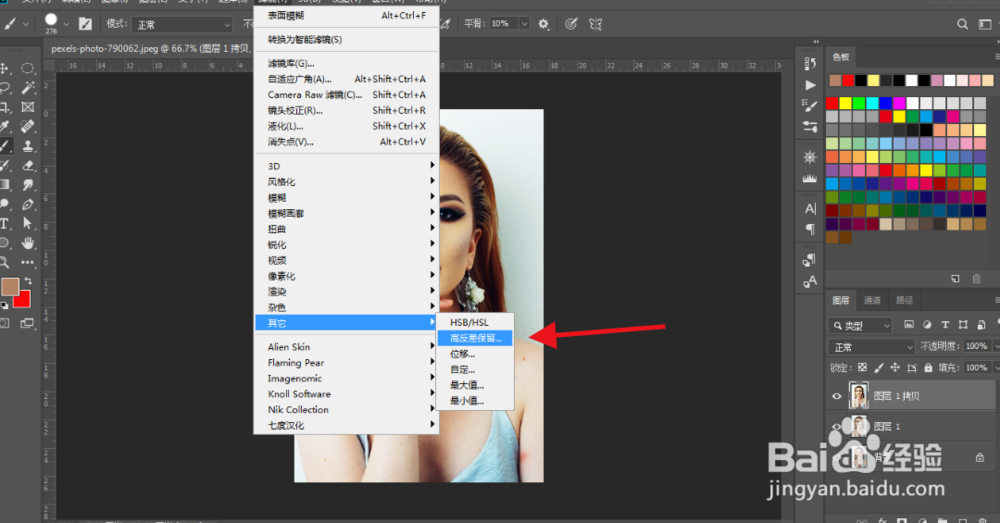Toggle brush settings panel button in options bar

[85, 24]
